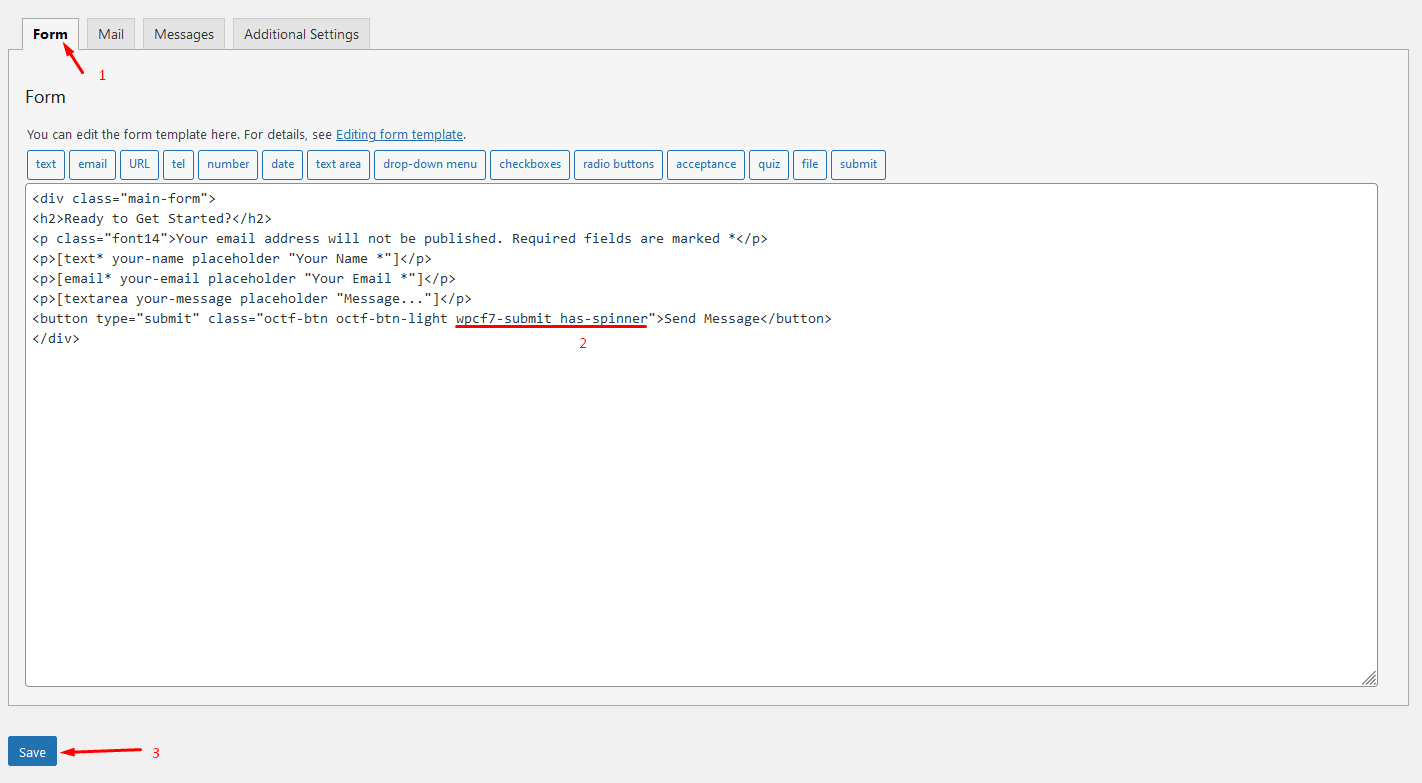Click the div class="main-form" opening line
The width and height of the screenshot is (1422, 783).
pyautogui.click(x=124, y=199)
